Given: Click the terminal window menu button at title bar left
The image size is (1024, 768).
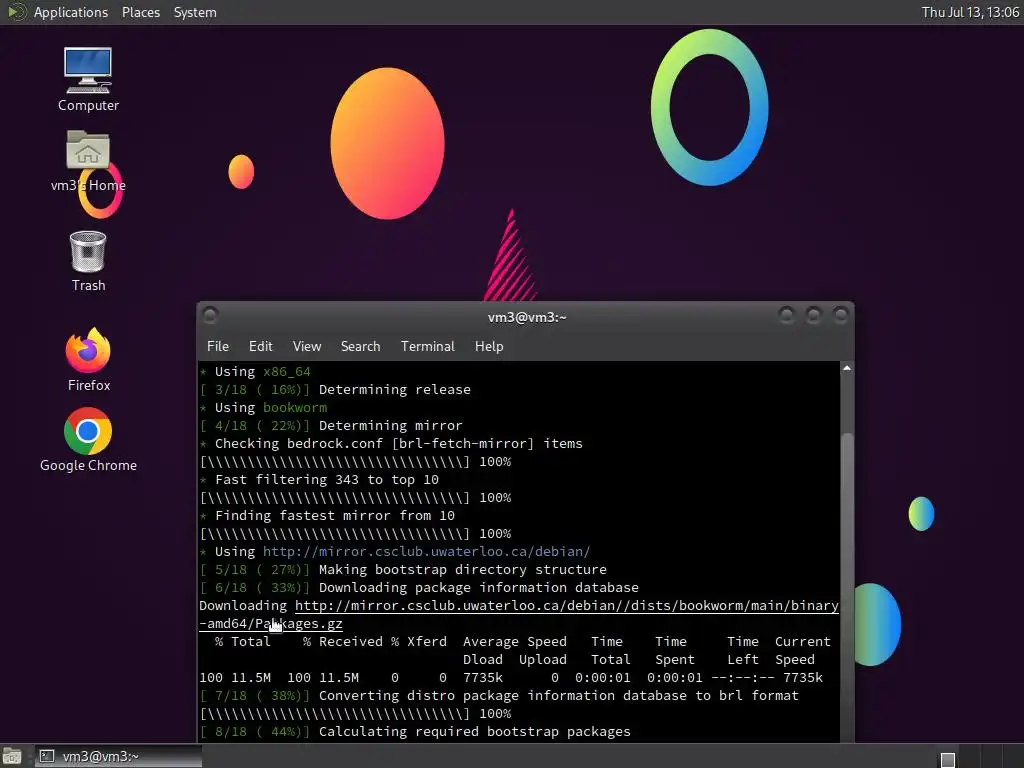Looking at the screenshot, I should (x=210, y=316).
